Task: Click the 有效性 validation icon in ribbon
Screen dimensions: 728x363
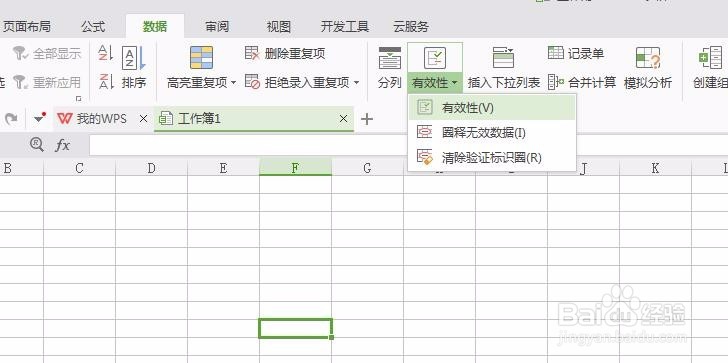Action: [435, 58]
